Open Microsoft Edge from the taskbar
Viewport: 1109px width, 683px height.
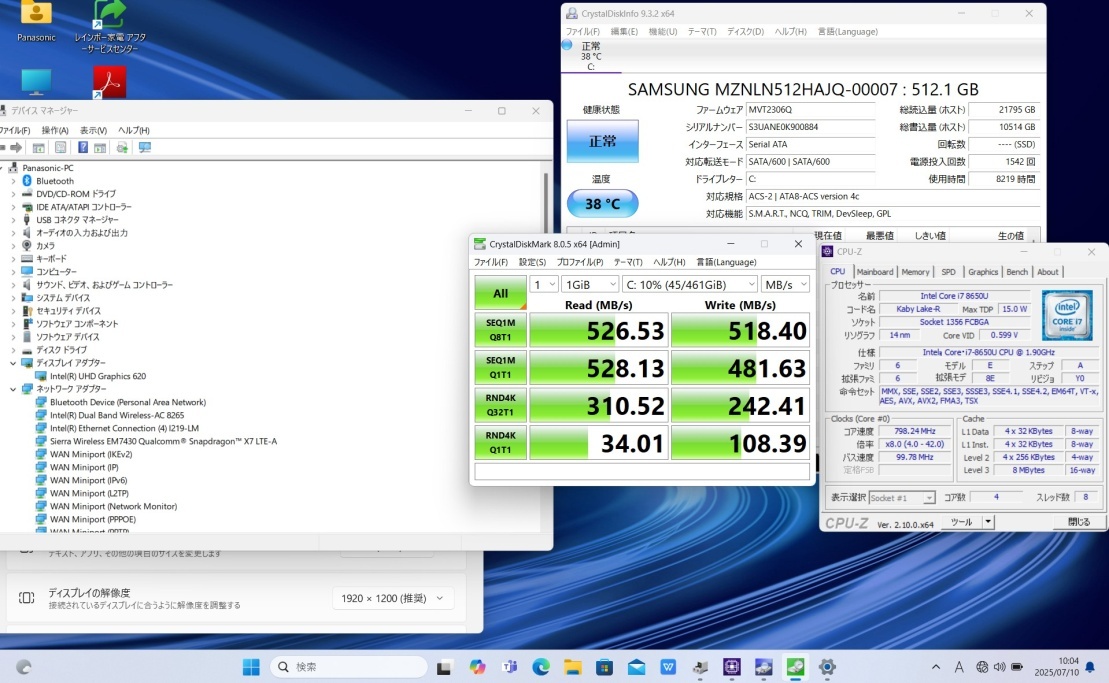coord(541,667)
